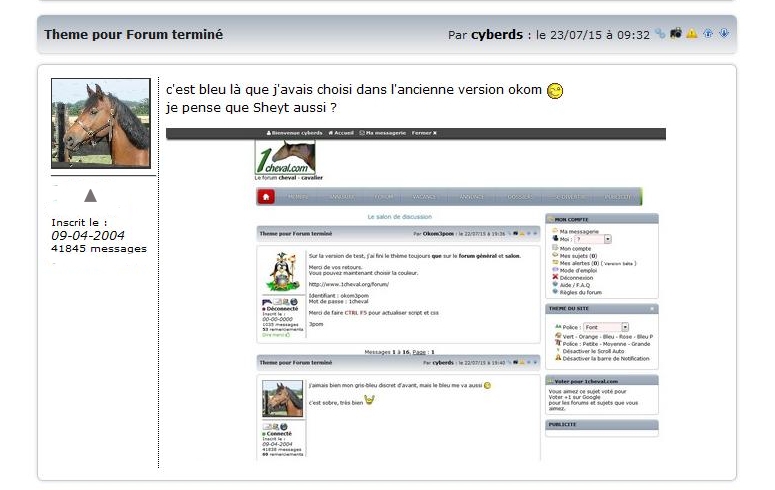Click the permalink chain icon in post header
The width and height of the screenshot is (775, 490).
pyautogui.click(x=661, y=34)
